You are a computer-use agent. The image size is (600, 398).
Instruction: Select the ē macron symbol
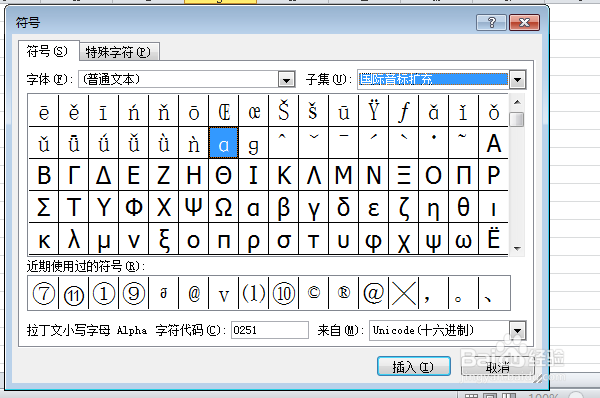tap(43, 111)
